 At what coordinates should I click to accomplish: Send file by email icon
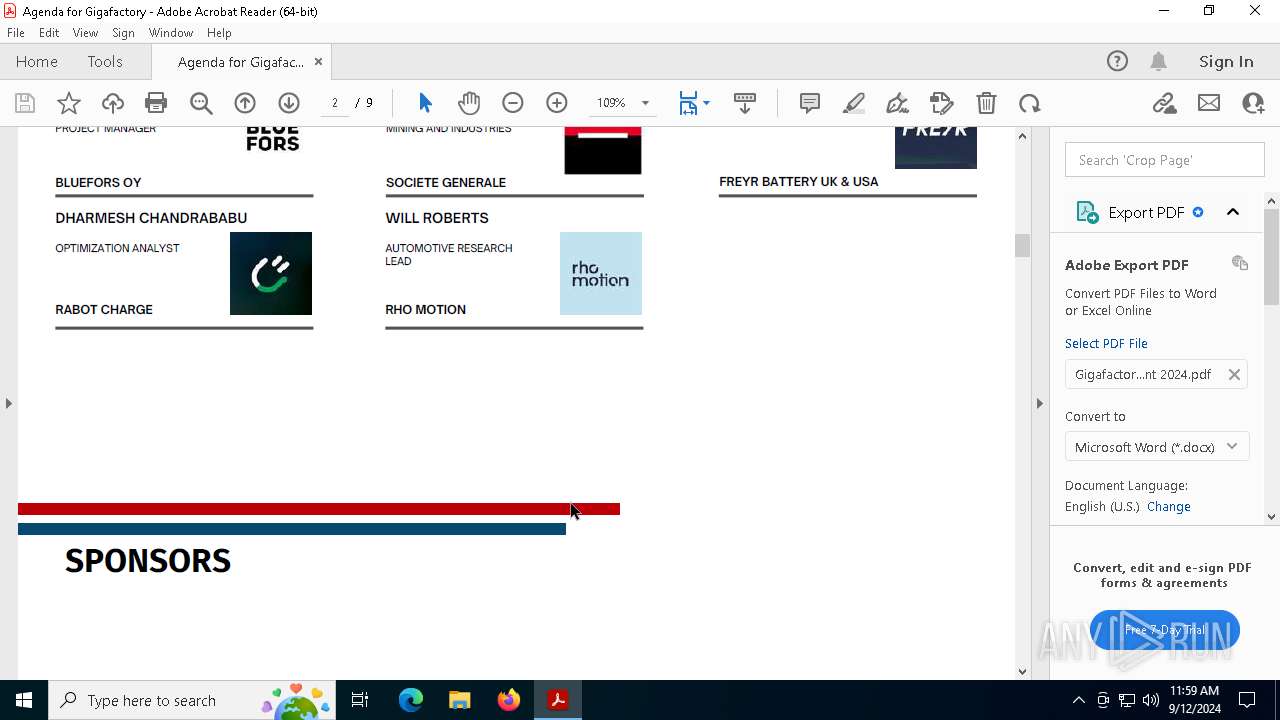pos(1209,103)
